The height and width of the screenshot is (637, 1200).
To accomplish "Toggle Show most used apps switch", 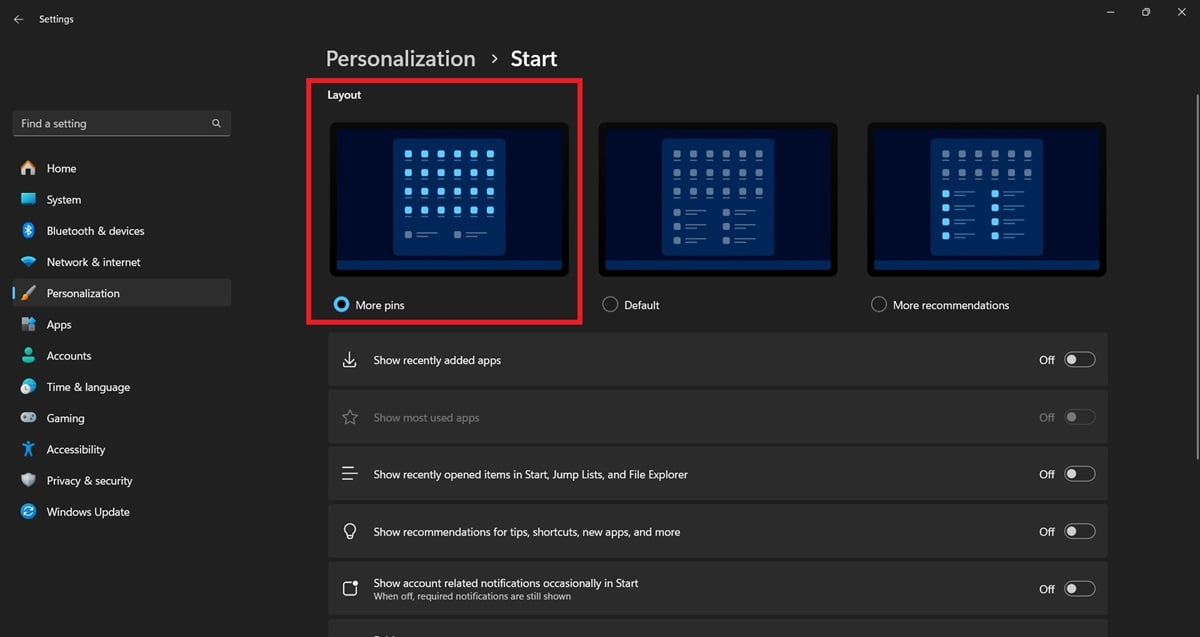I will 1079,417.
